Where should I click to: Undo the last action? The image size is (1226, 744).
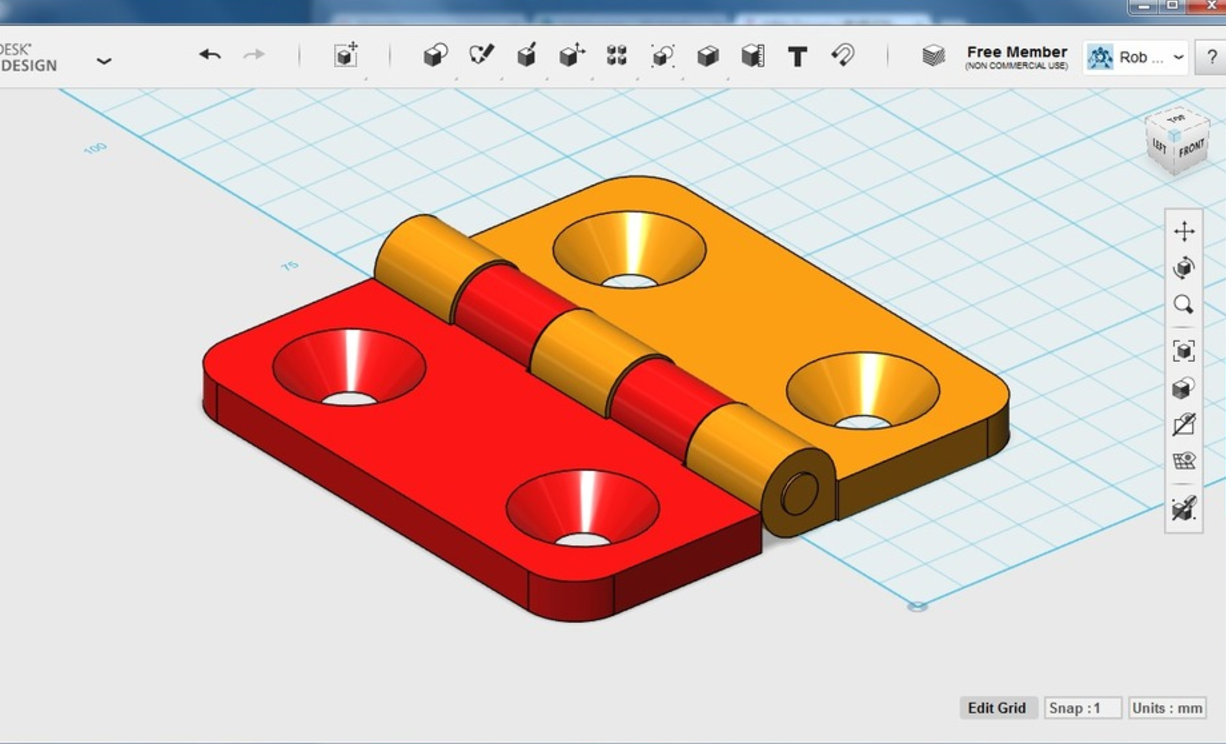209,55
